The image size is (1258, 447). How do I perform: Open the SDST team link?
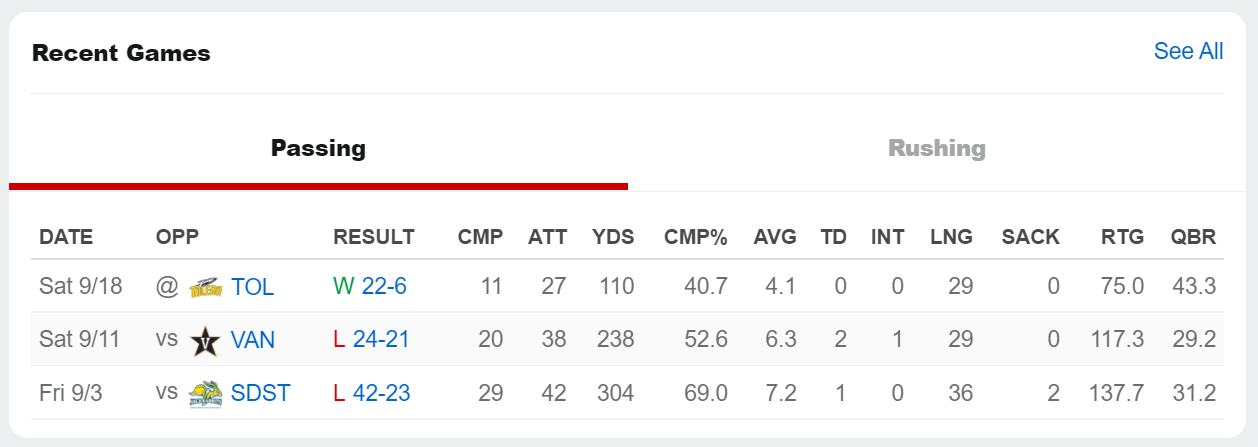tap(260, 393)
